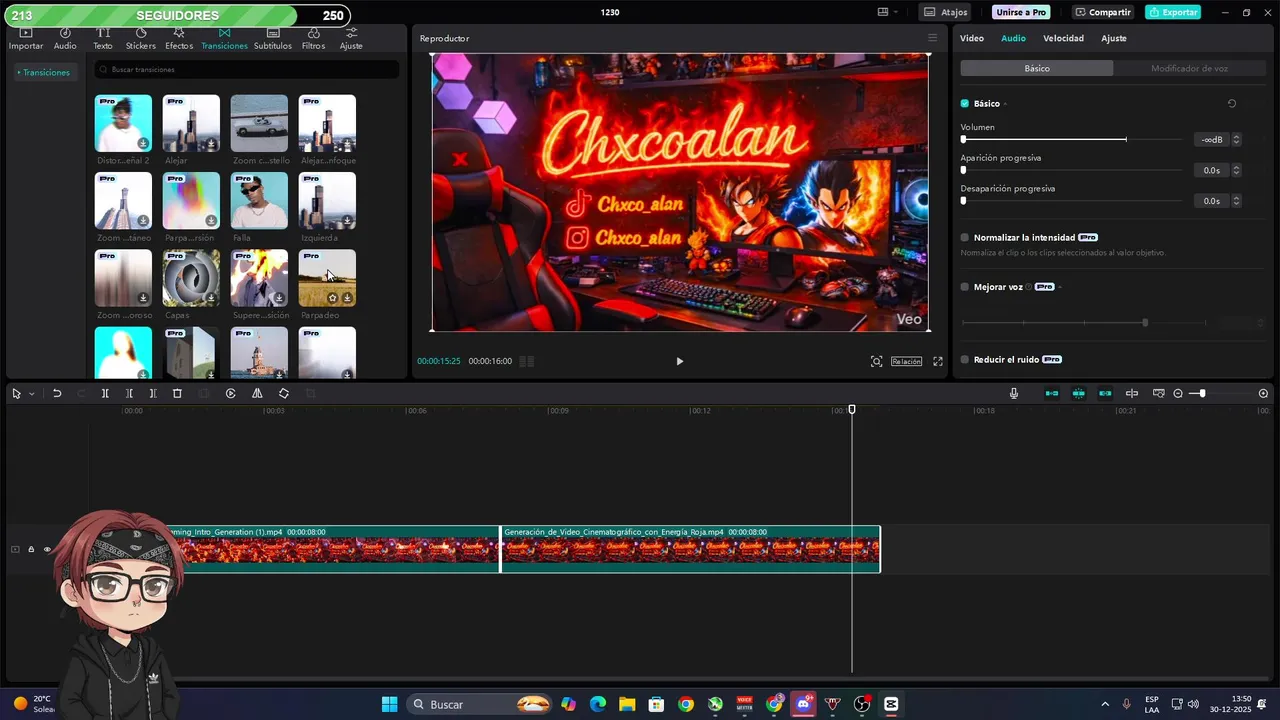Enter fullscreen preview mode
Screen dimensions: 1280x720
pos(938,361)
